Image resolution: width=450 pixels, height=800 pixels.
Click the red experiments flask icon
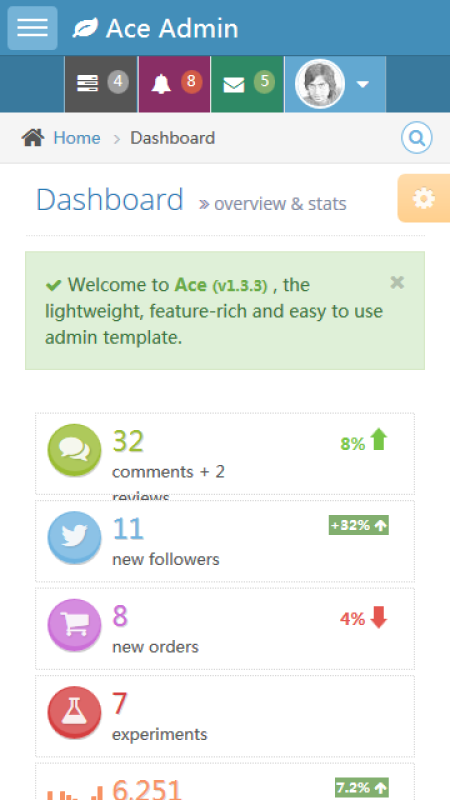click(x=74, y=712)
